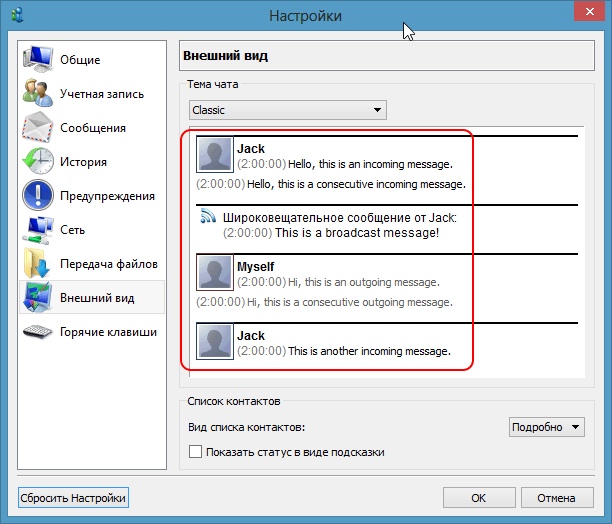
Task: Click the Учетная запись users icon
Action: [x=38, y=94]
